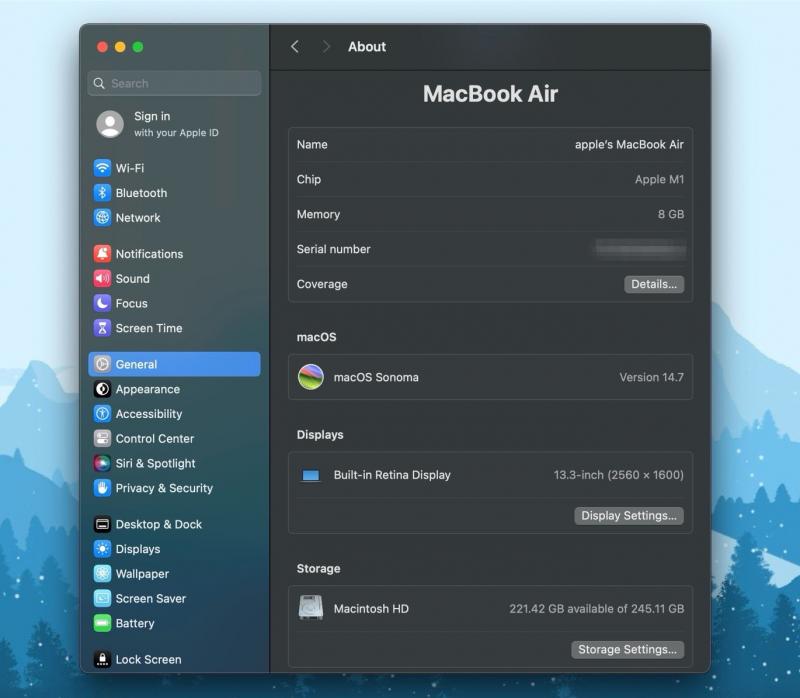Click the Desktop & Dock icon
This screenshot has width=800, height=698.
(103, 524)
